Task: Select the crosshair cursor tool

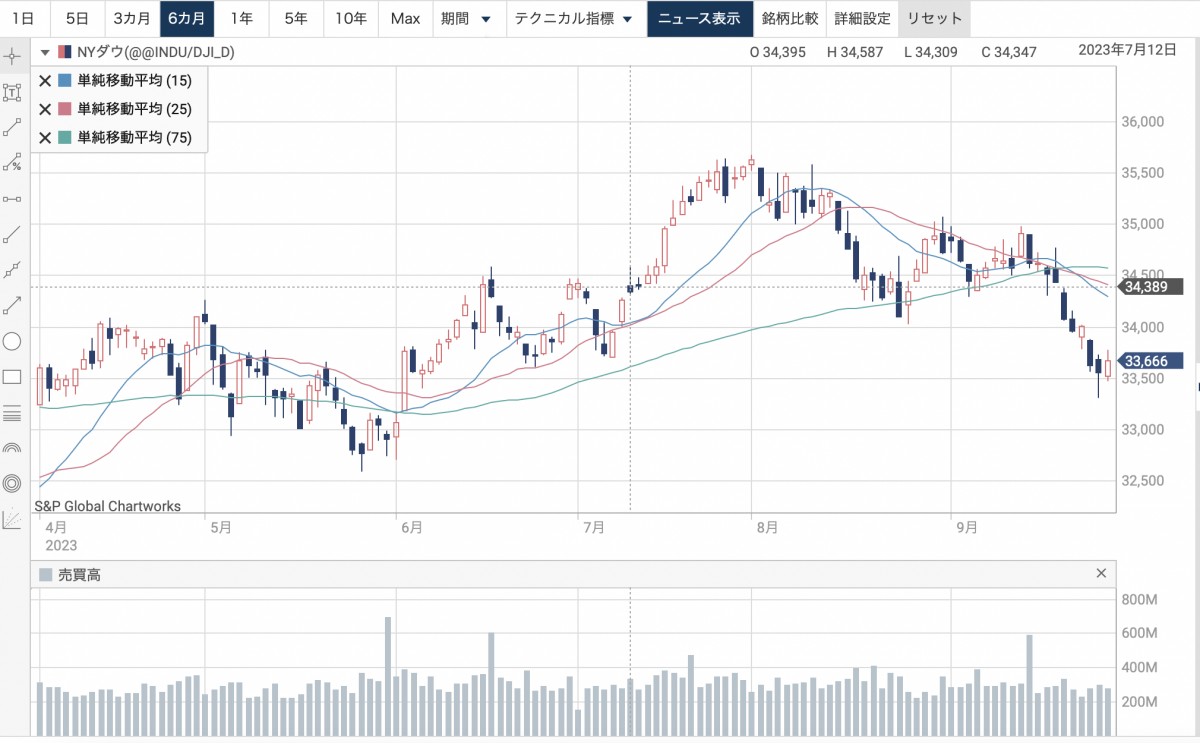Action: (x=13, y=54)
